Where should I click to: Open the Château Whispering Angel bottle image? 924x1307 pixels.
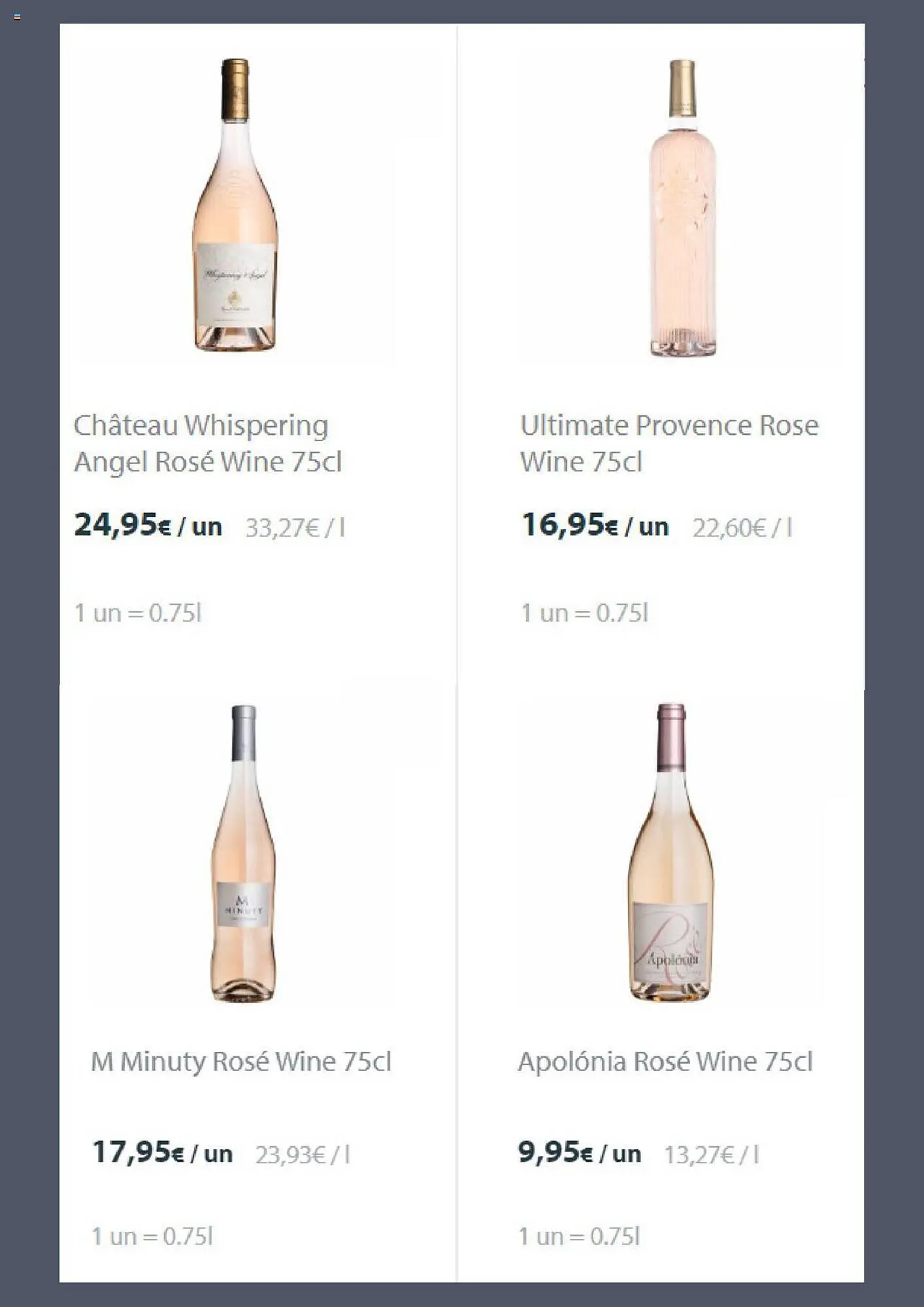(235, 206)
